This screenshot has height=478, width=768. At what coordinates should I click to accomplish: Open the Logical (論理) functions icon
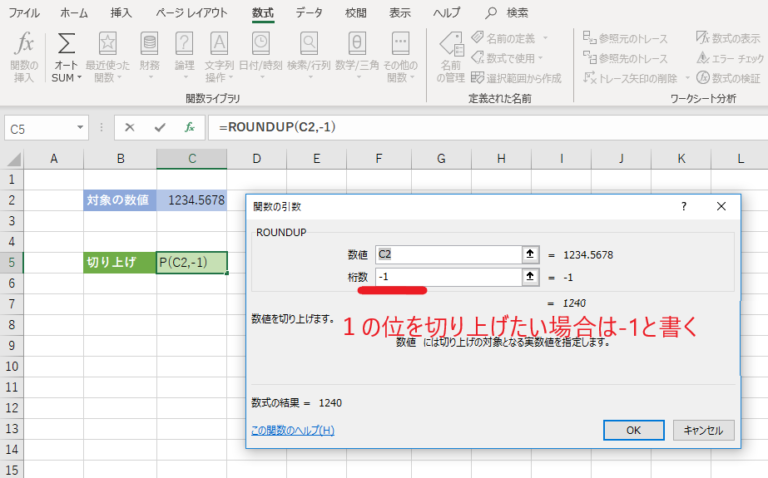coord(184,56)
